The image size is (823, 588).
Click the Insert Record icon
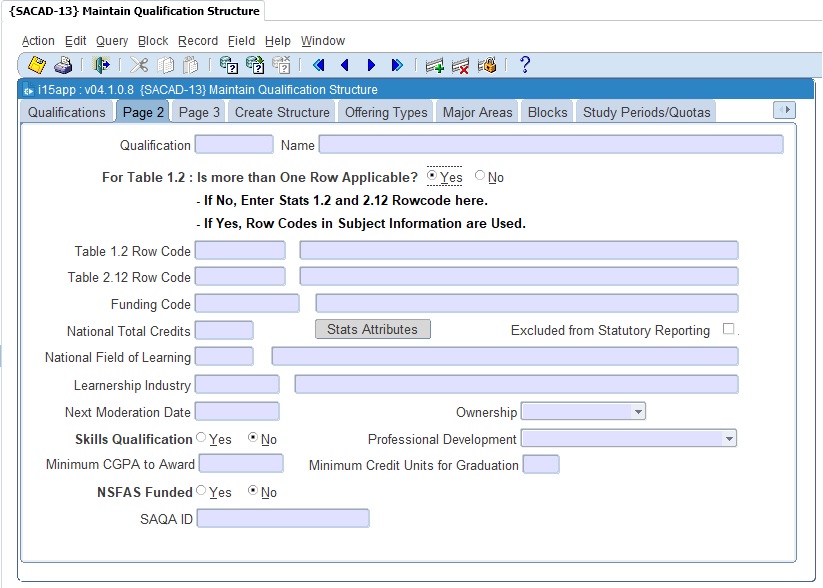(x=434, y=66)
